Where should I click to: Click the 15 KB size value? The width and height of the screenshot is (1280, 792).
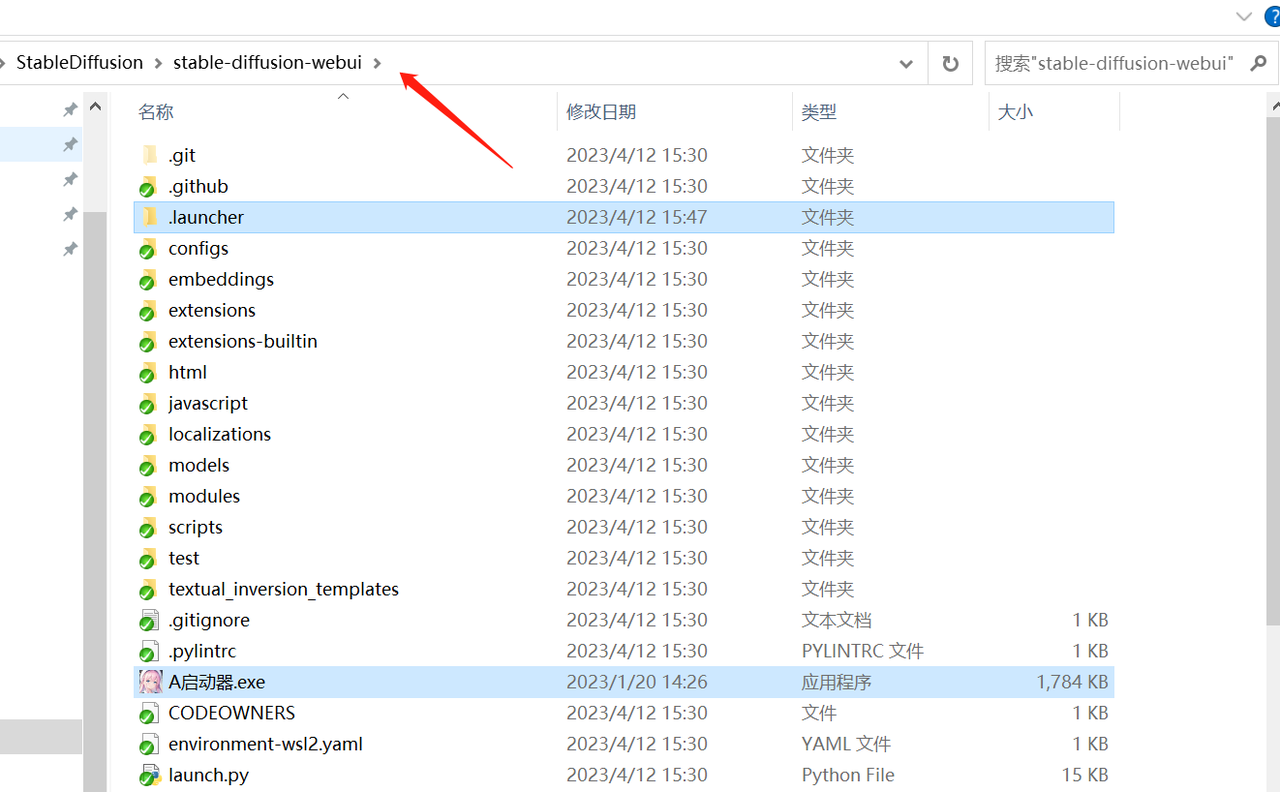coord(1085,775)
